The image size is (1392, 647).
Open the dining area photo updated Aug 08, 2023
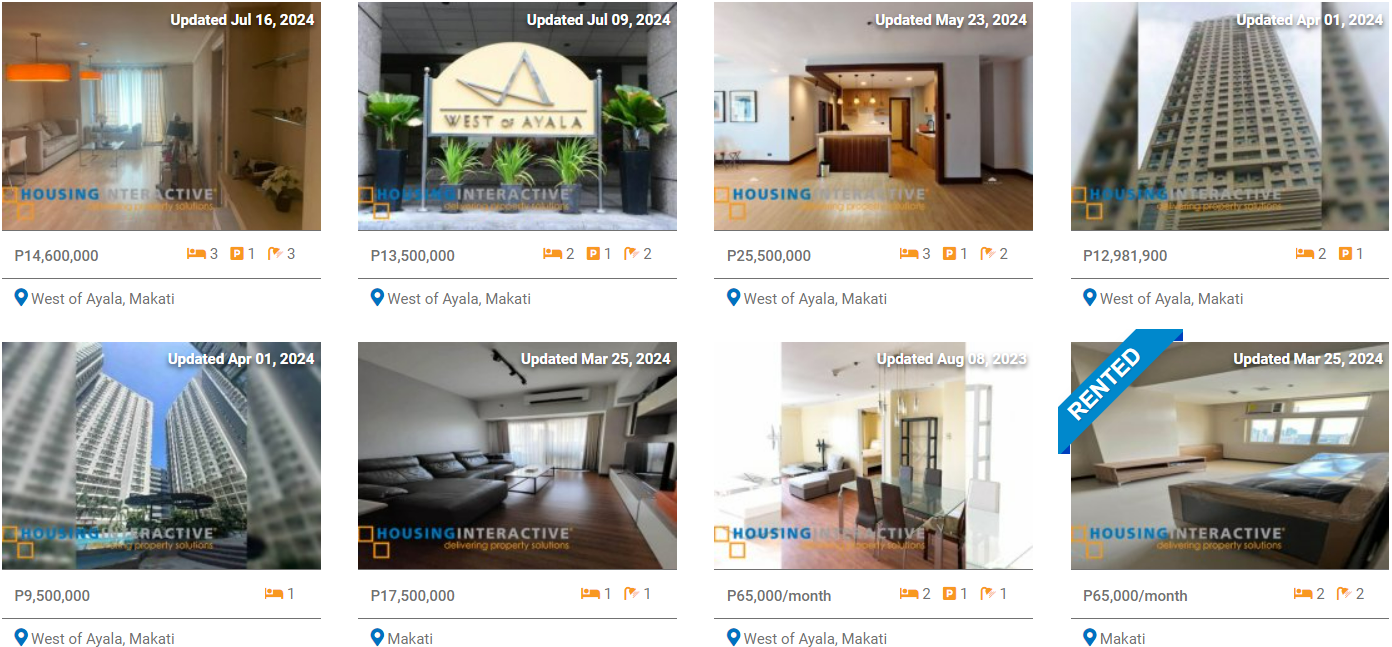pyautogui.click(x=873, y=456)
